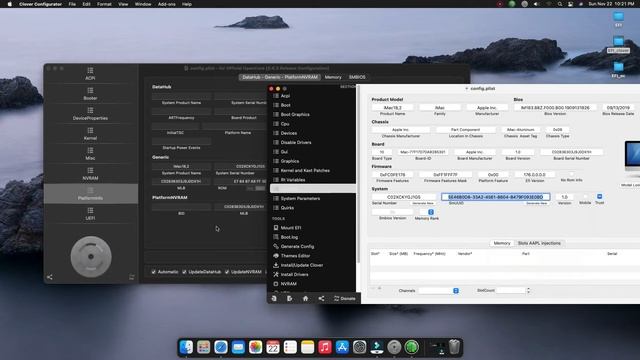Click export icon in Clover bottom toolbar
Viewport: 640px width, 360px height.
tap(289, 298)
